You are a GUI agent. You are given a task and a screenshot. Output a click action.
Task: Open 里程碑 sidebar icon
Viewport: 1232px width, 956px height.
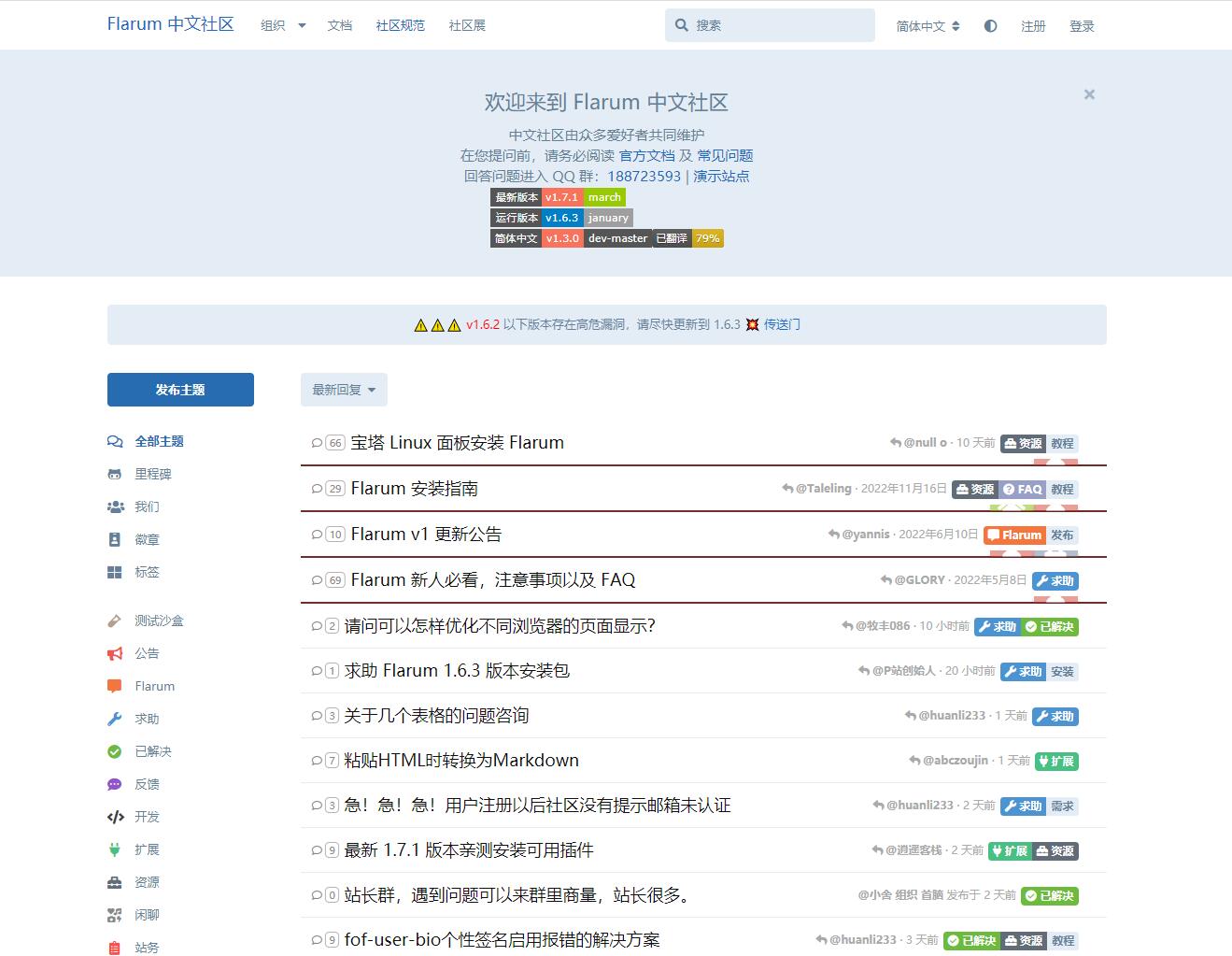point(115,474)
